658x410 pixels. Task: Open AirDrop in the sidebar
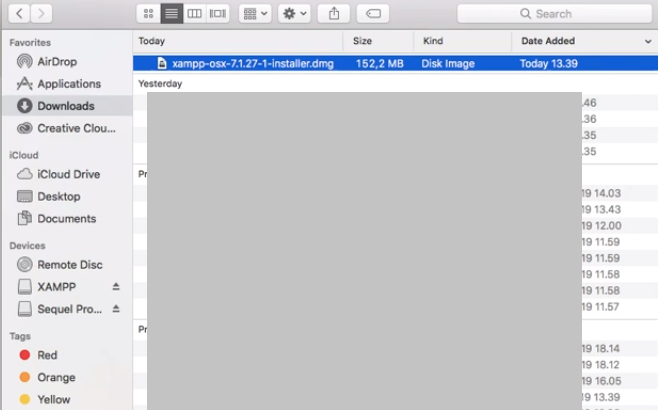56,62
